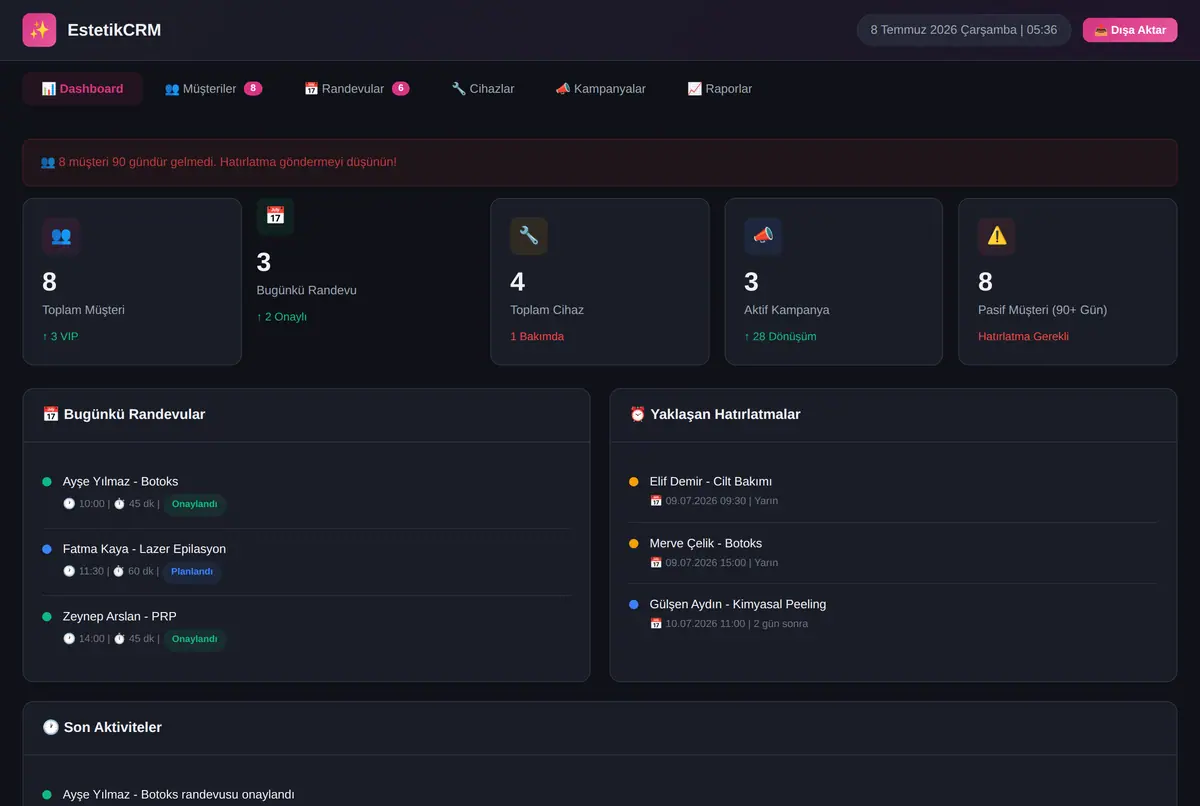
Task: Click the EstetikCRM sparkle logo icon
Action: pos(39,30)
